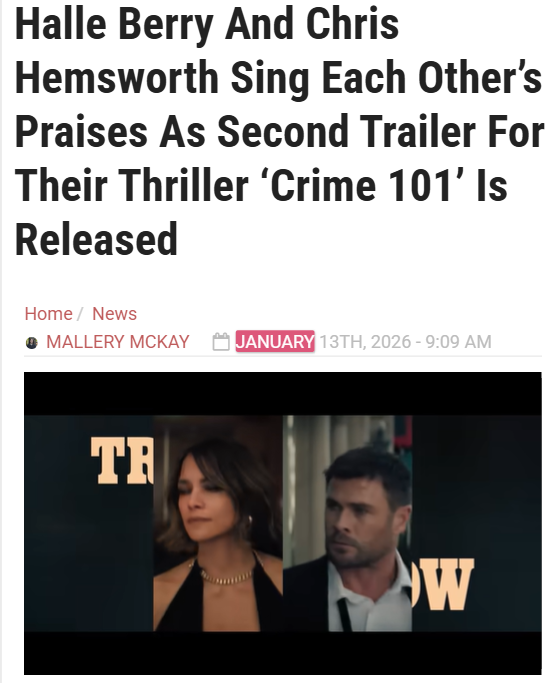This screenshot has width=555, height=683.
Task: Click the author avatar icon
Action: (x=32, y=342)
